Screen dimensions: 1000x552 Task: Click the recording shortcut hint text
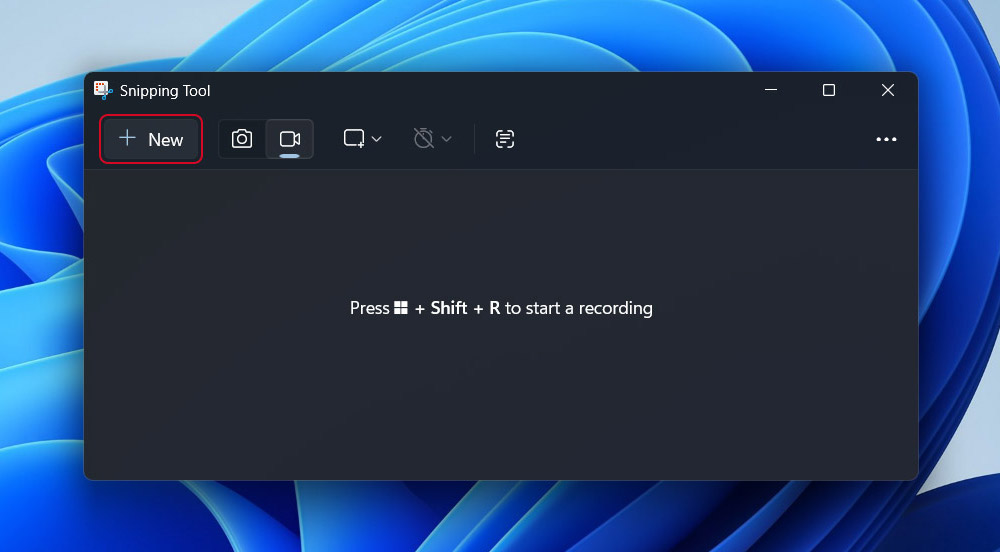501,308
